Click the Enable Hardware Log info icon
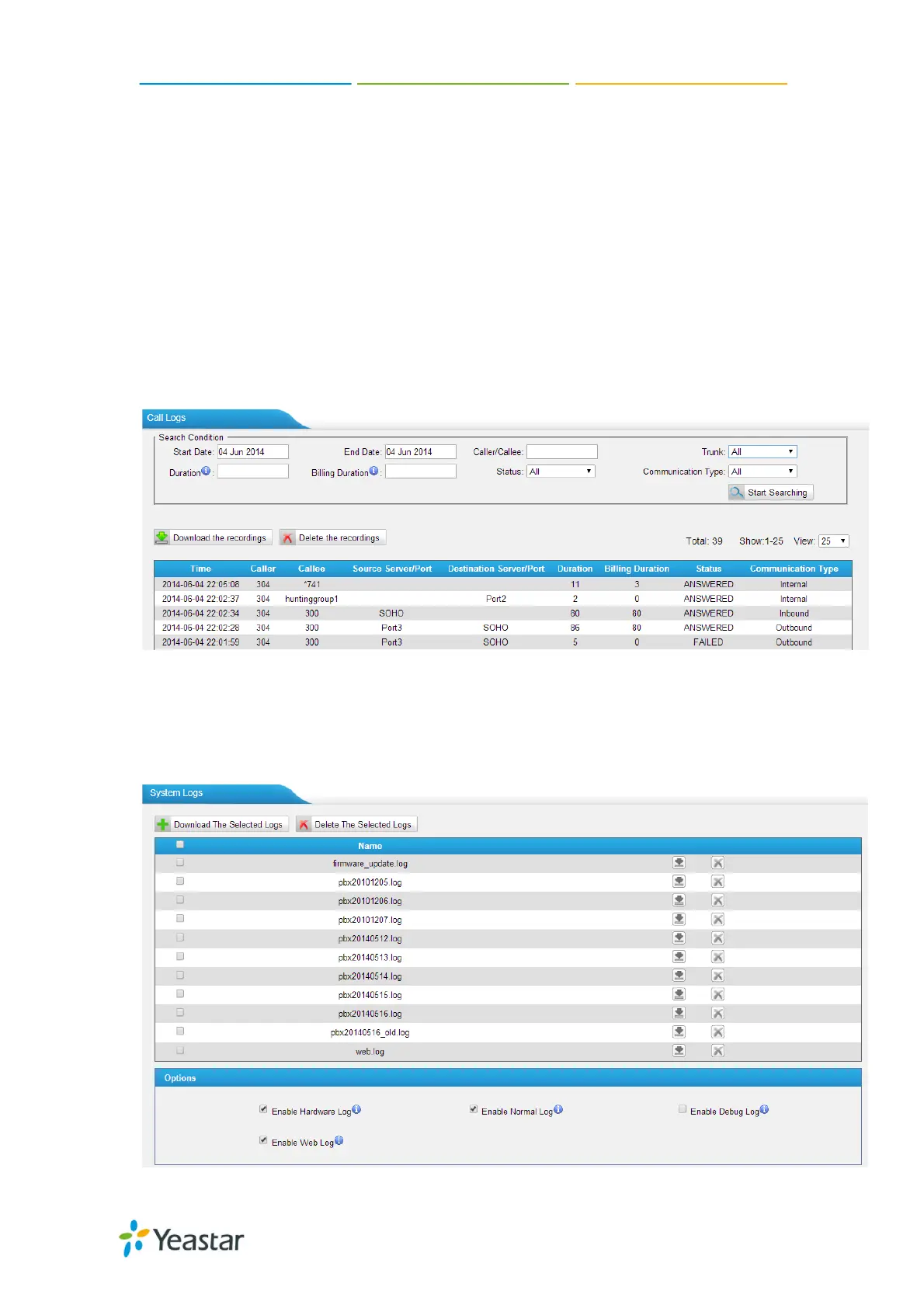 coord(356,1109)
